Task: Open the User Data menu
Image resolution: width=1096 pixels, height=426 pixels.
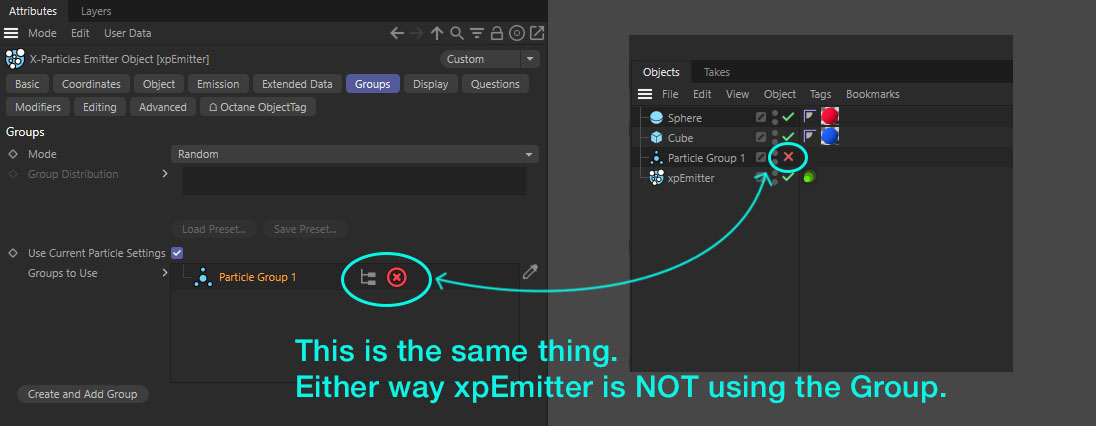Action: [127, 33]
